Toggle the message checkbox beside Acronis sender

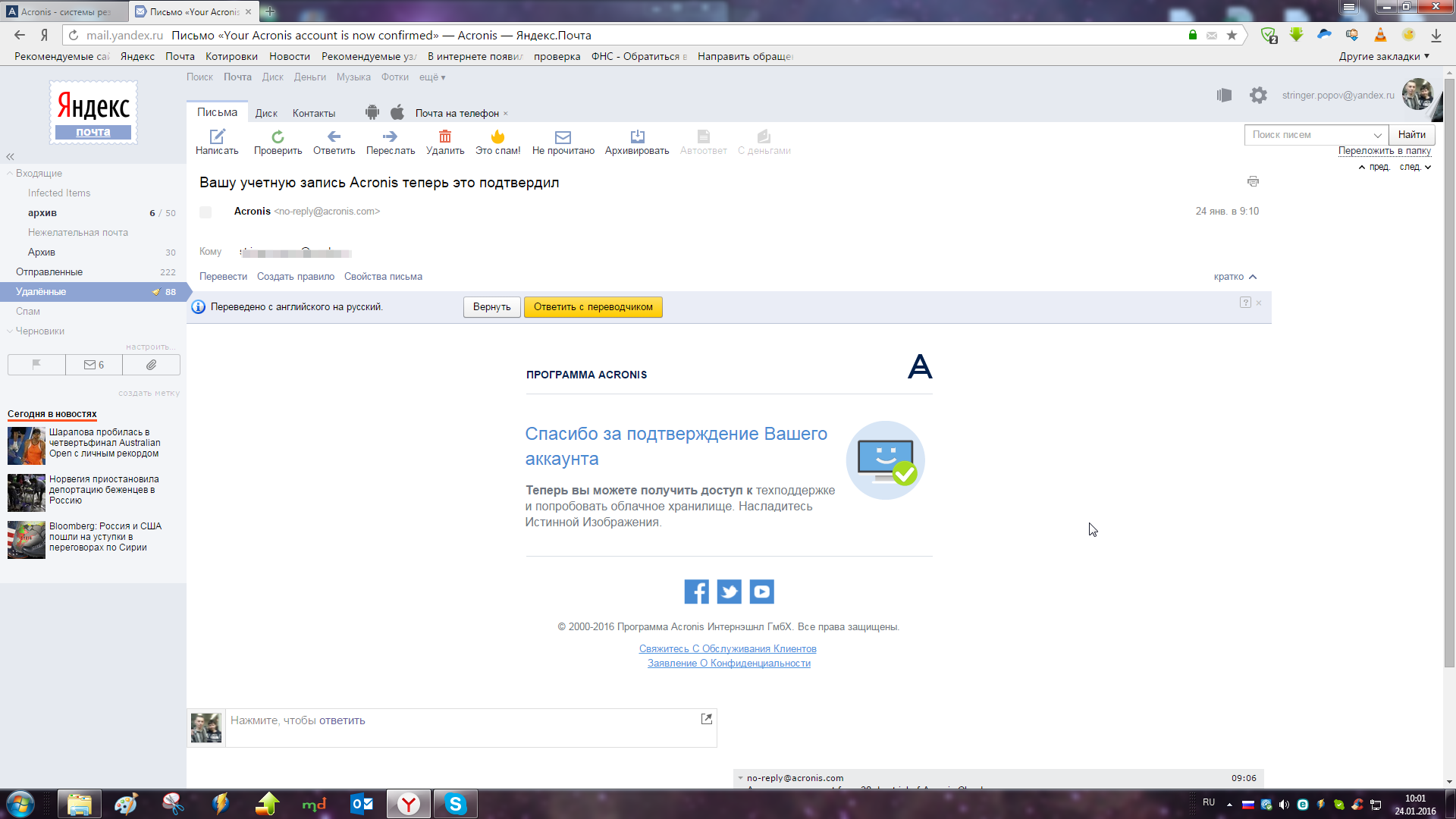pos(206,212)
